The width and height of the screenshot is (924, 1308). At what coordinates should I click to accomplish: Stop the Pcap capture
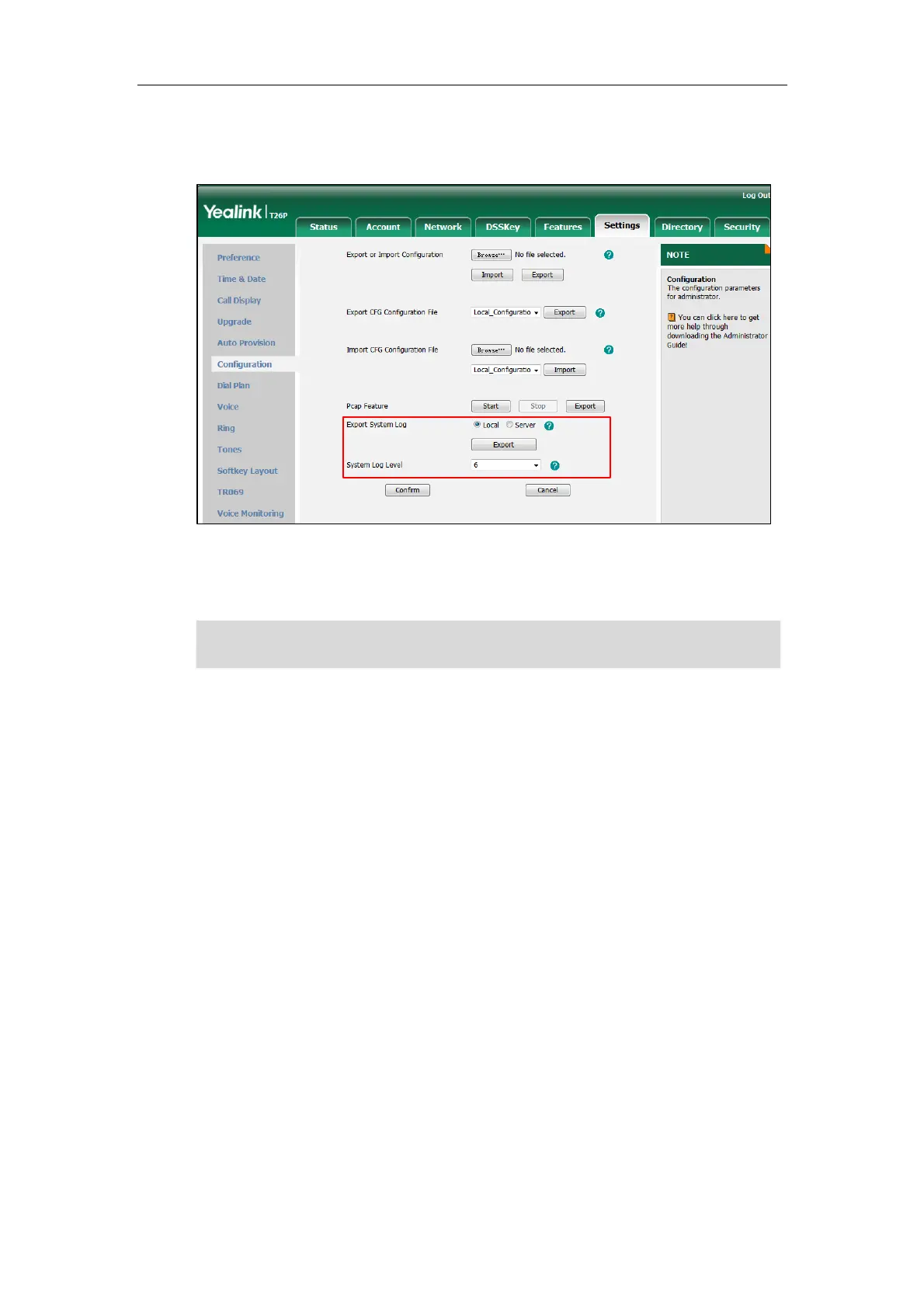click(x=538, y=406)
